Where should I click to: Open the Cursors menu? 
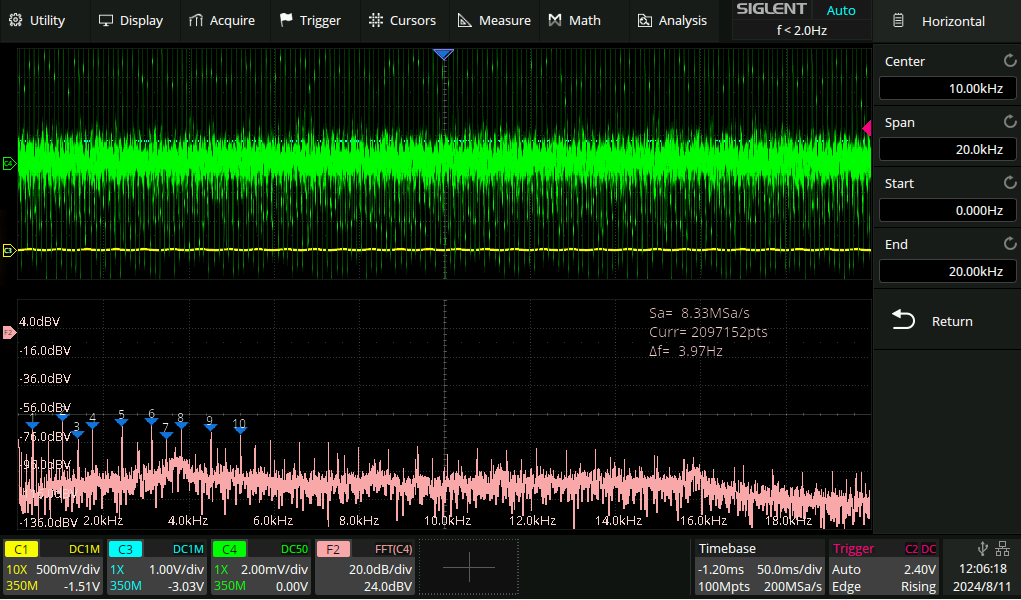402,20
